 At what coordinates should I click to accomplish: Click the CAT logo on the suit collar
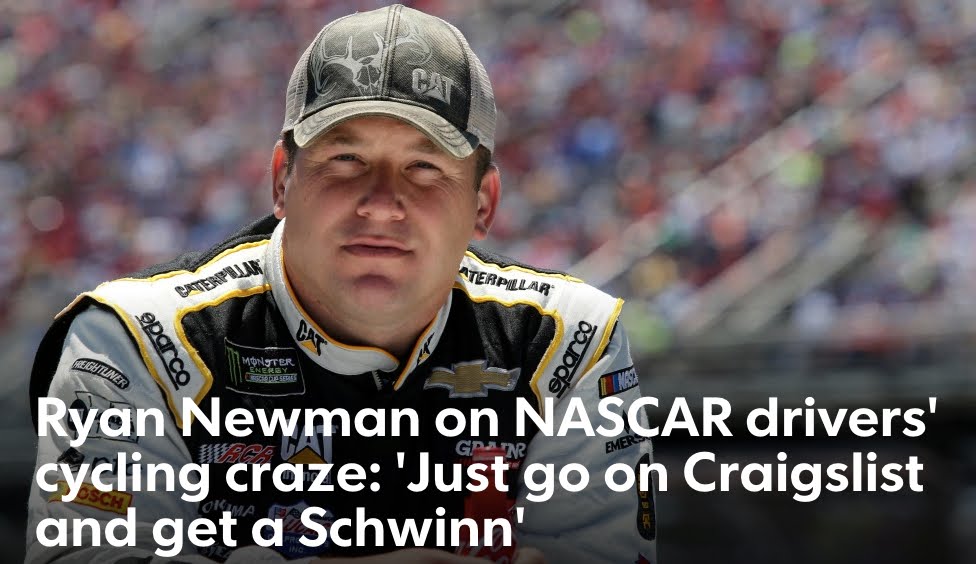311,337
